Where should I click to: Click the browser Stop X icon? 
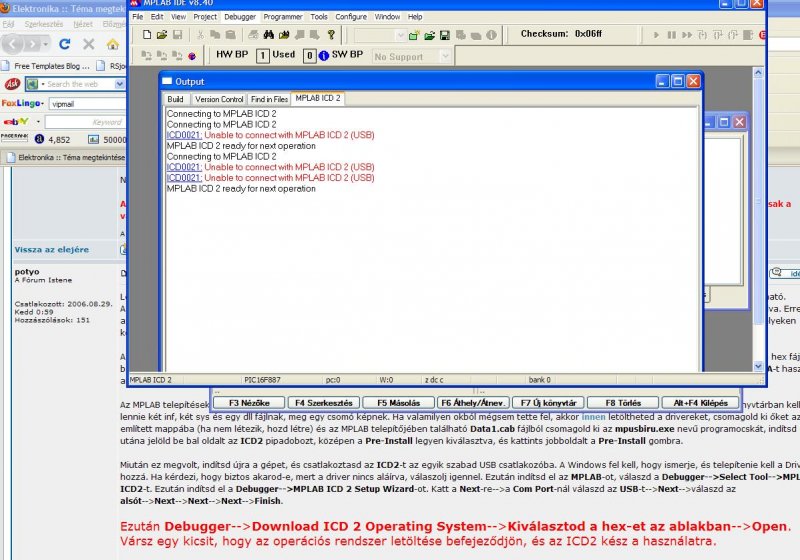[89, 44]
